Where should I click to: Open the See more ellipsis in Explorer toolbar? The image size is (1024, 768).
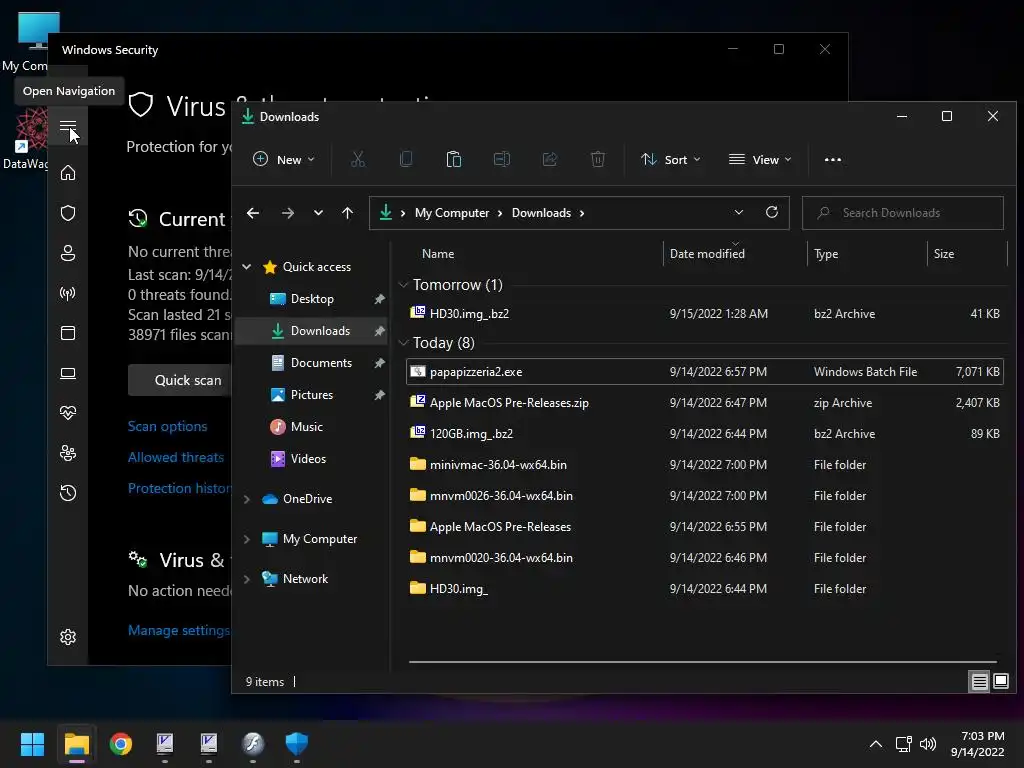(x=833, y=159)
